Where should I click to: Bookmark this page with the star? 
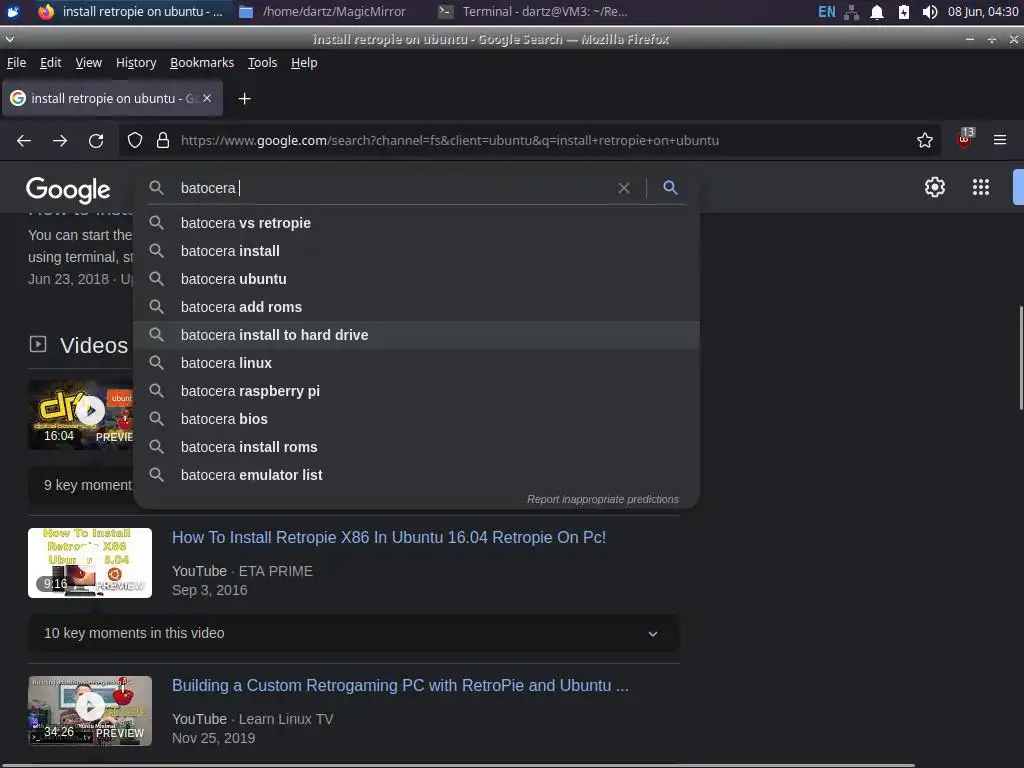pos(925,140)
